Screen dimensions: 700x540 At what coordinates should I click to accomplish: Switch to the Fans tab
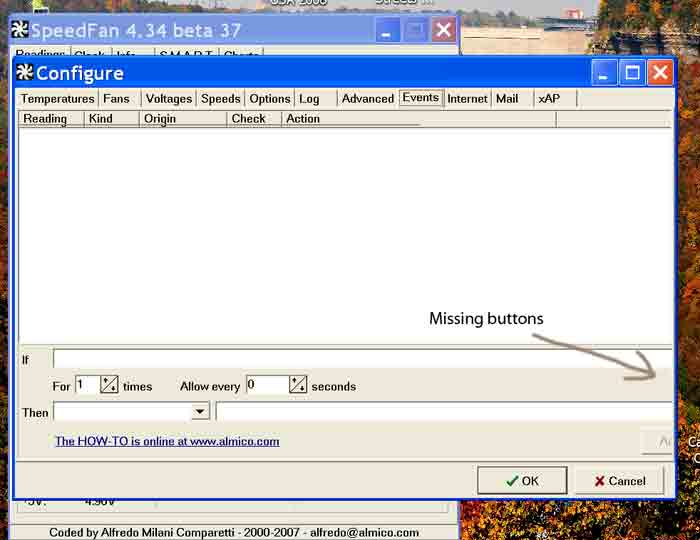coord(119,99)
